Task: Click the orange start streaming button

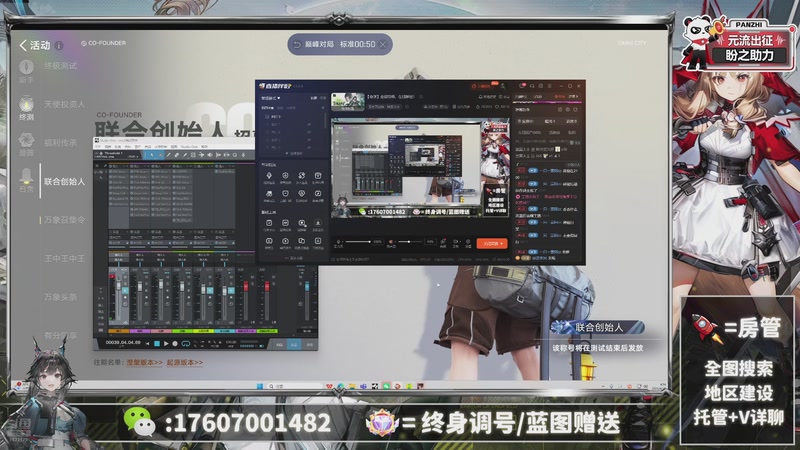Action: (490, 243)
